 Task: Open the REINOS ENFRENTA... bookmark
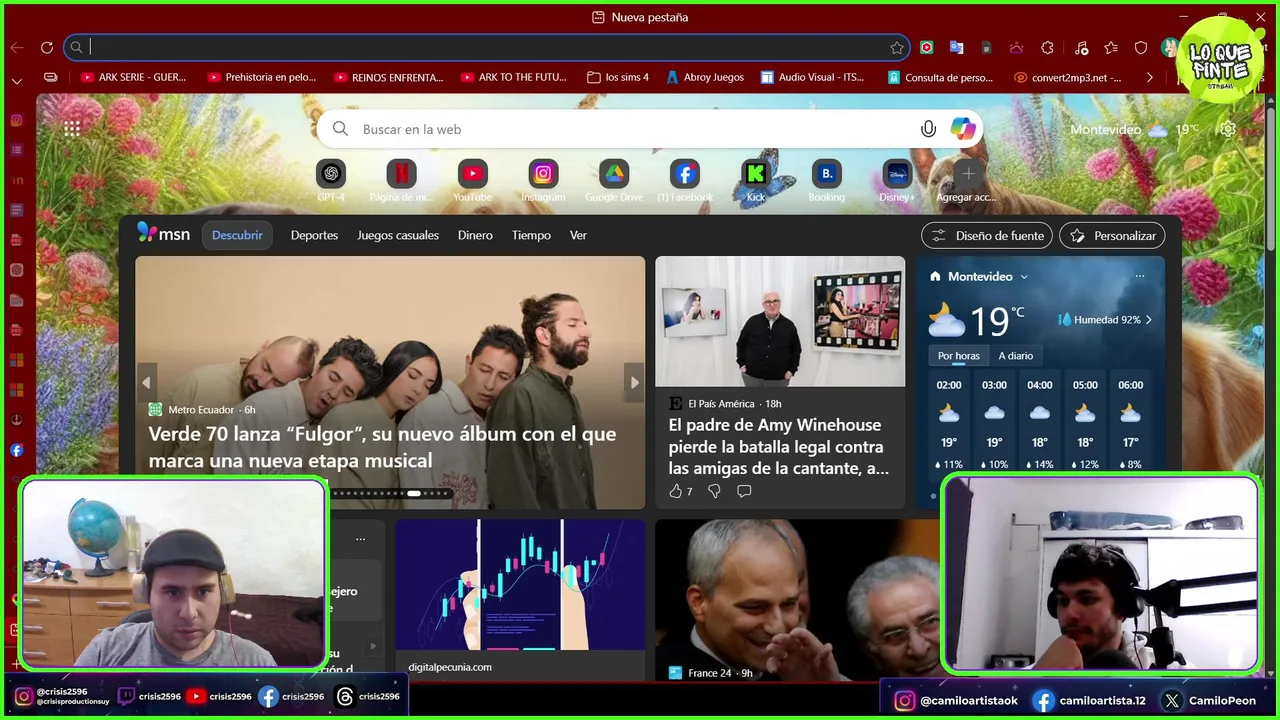coord(389,77)
